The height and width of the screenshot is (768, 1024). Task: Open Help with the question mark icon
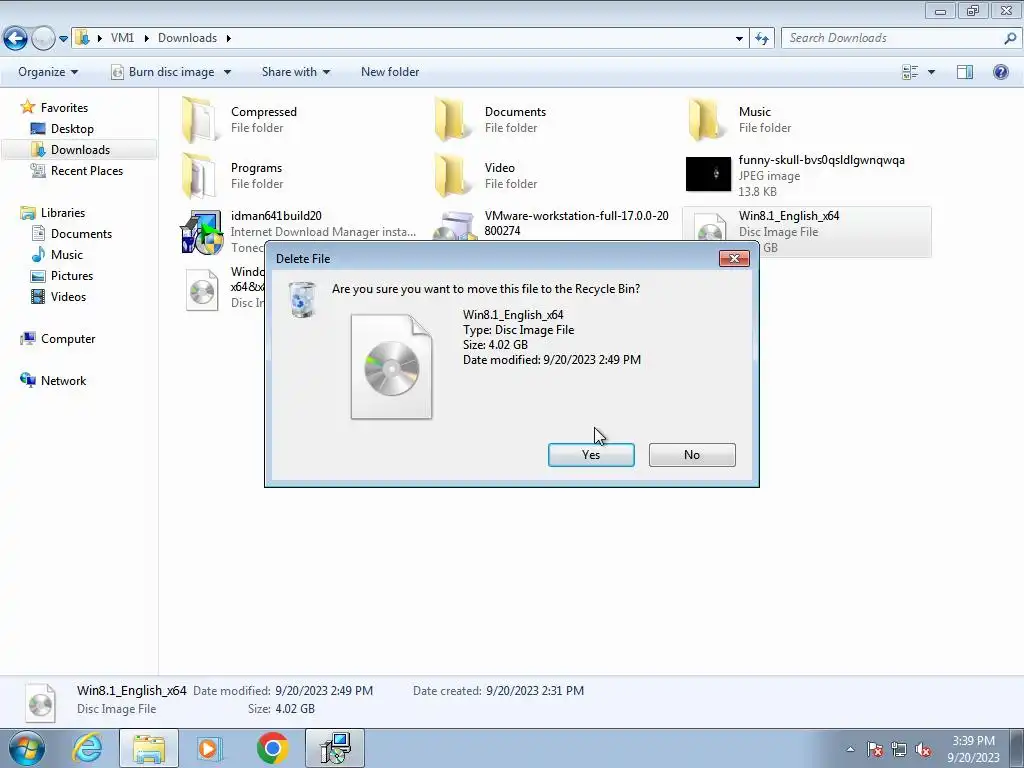point(1000,72)
